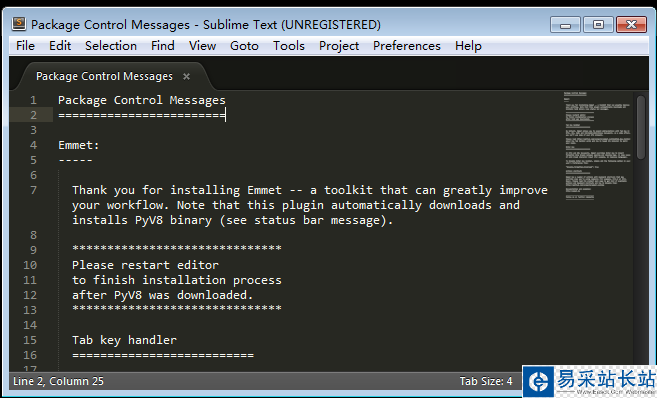The width and height of the screenshot is (657, 398).
Task: Select the Package Control Messages tab
Action: [x=104, y=76]
